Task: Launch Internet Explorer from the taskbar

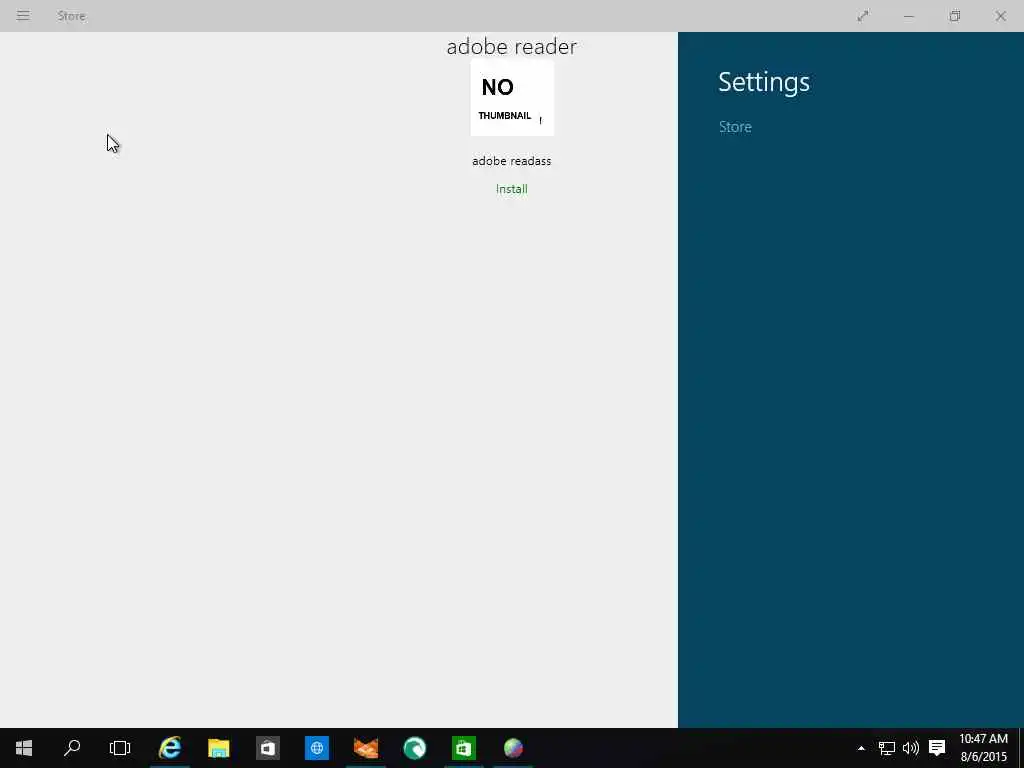Action: pos(170,748)
